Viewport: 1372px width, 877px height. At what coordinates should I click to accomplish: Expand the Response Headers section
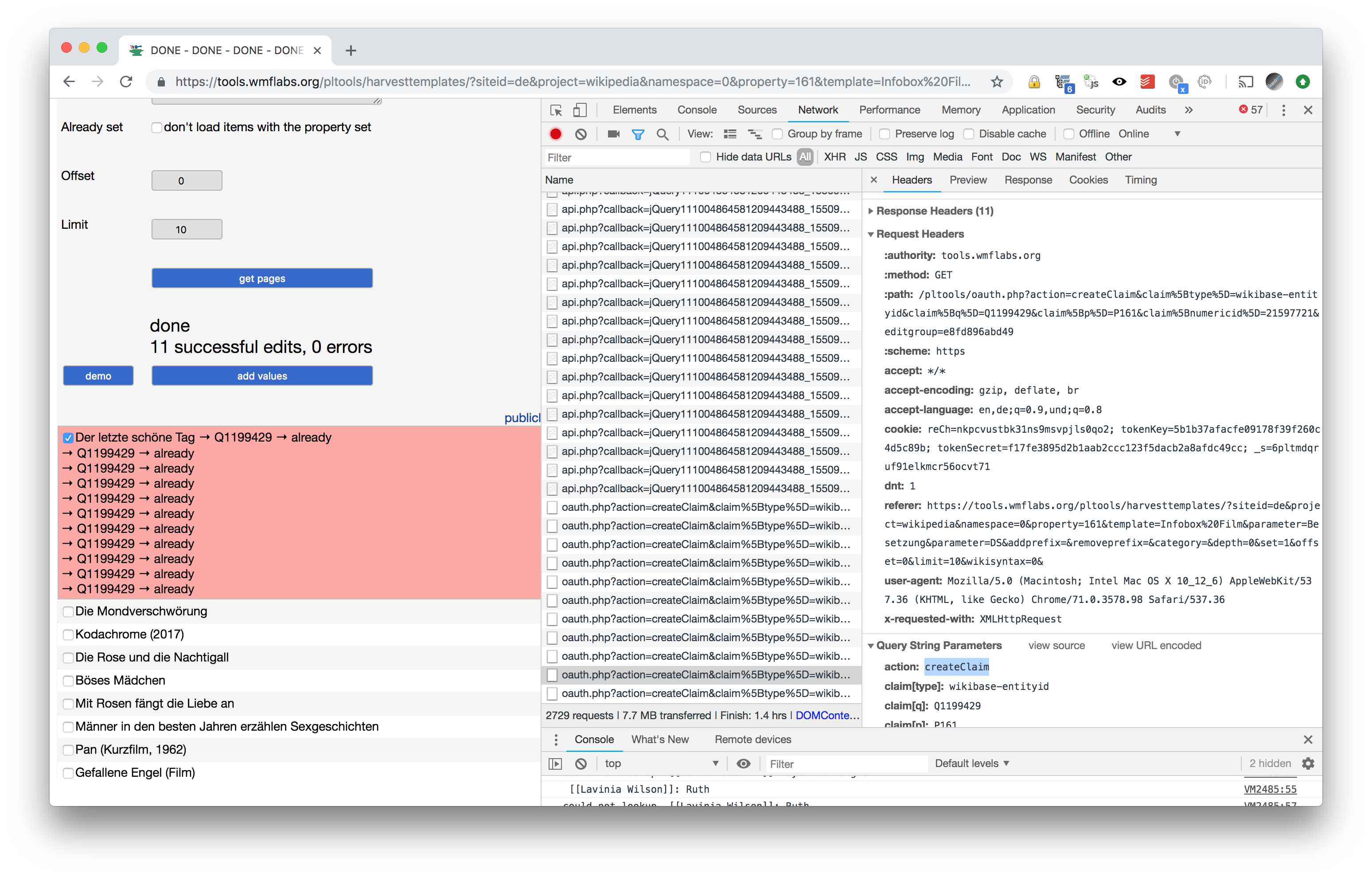pyautogui.click(x=934, y=211)
